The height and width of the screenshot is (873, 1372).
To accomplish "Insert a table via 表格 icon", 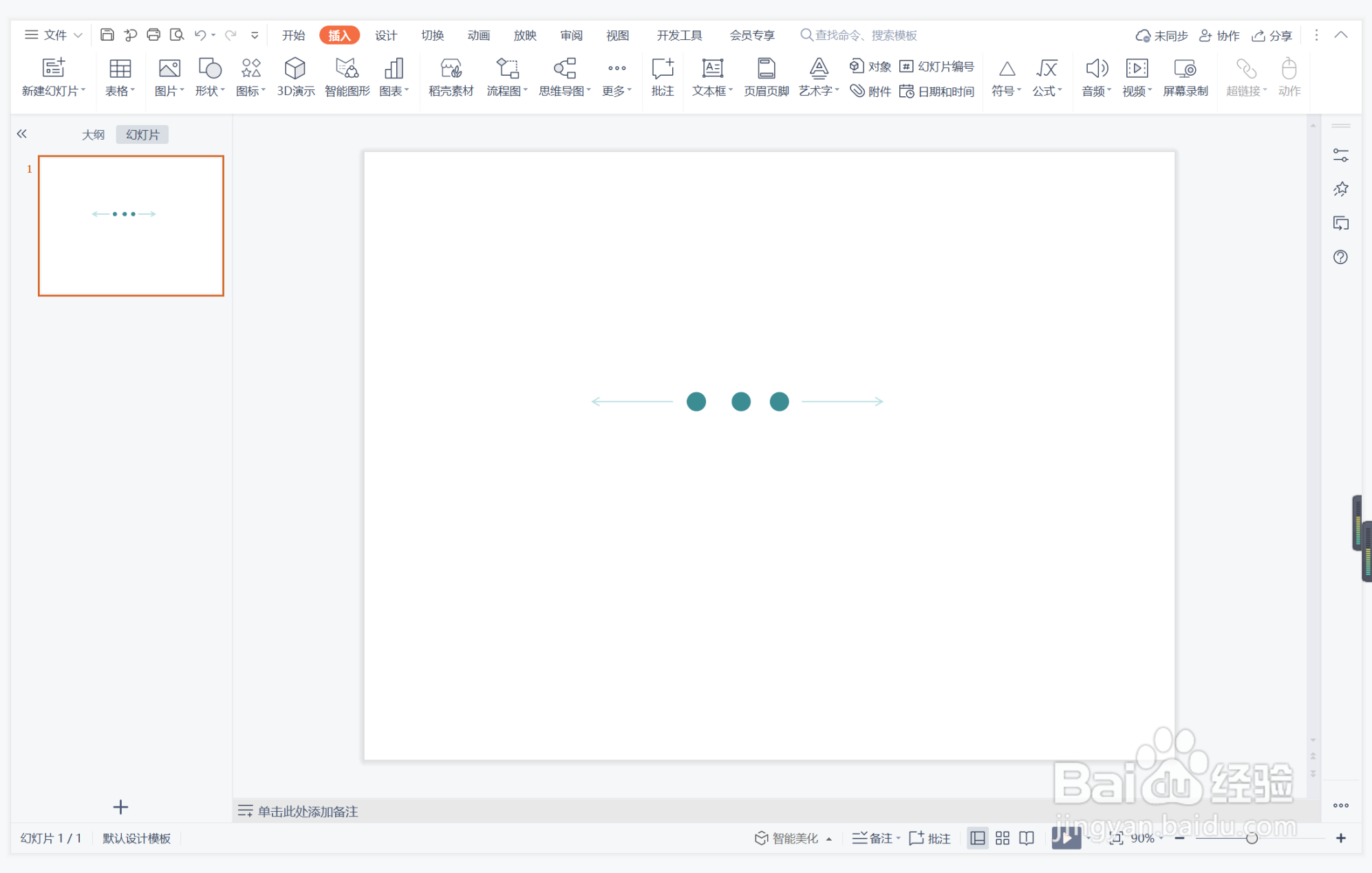I will click(x=120, y=69).
